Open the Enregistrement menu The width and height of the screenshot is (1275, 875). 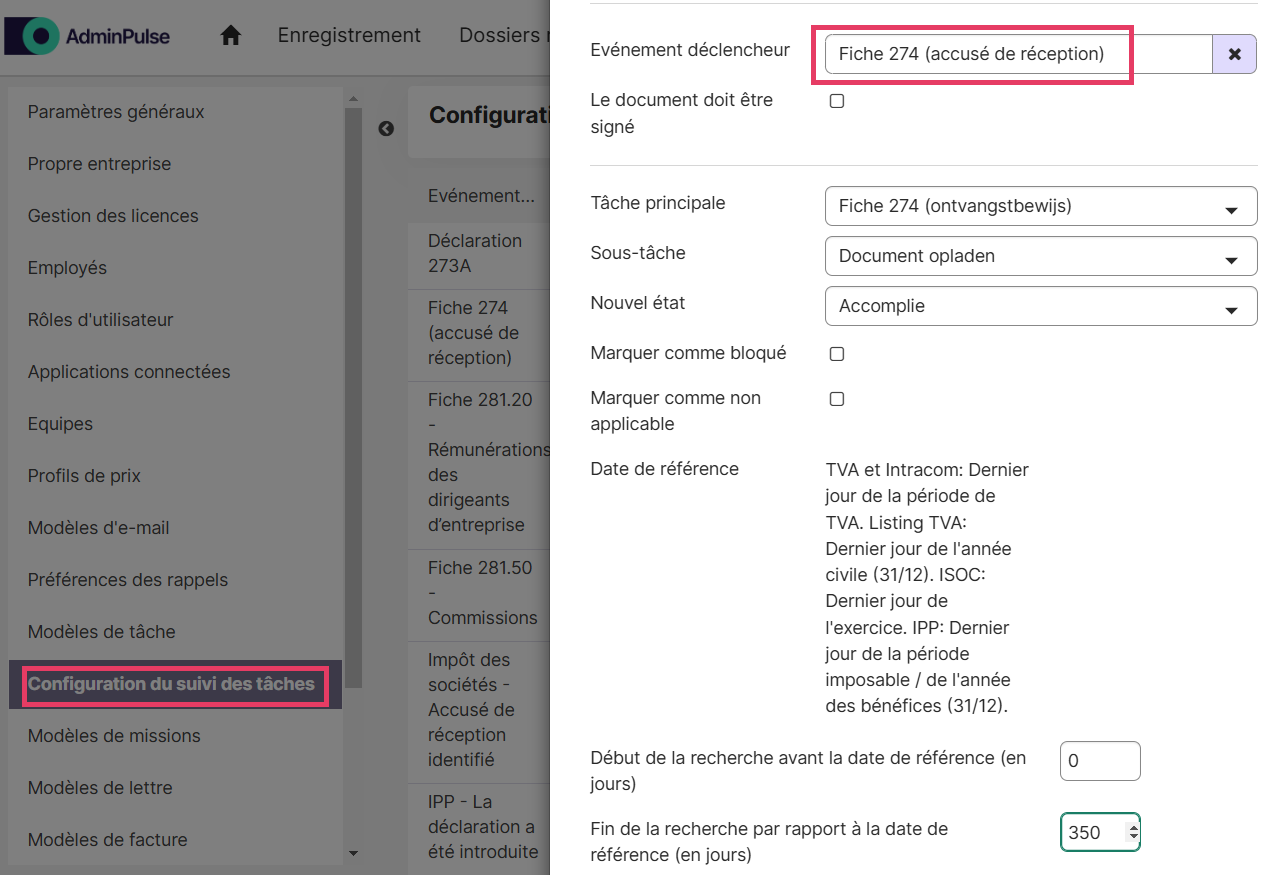coord(349,36)
